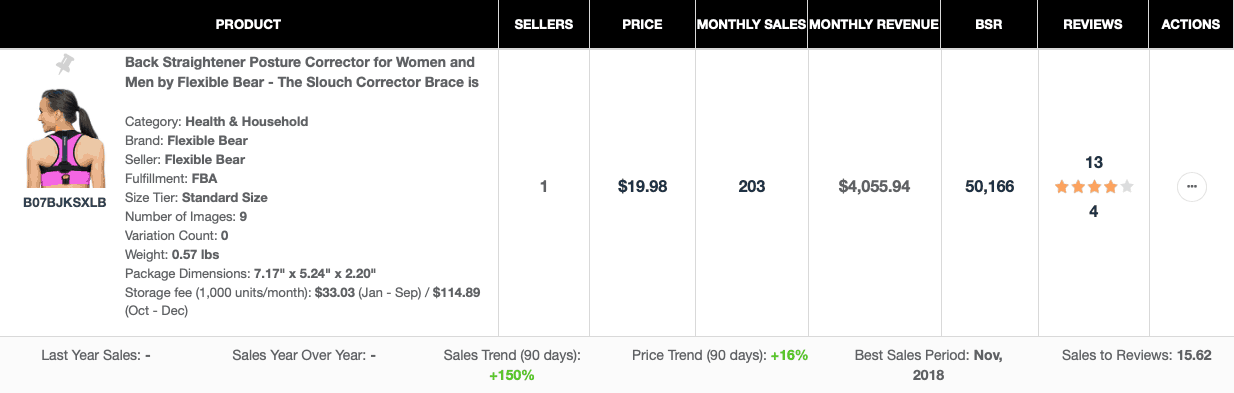Sort by the BSR column header

[x=989, y=24]
